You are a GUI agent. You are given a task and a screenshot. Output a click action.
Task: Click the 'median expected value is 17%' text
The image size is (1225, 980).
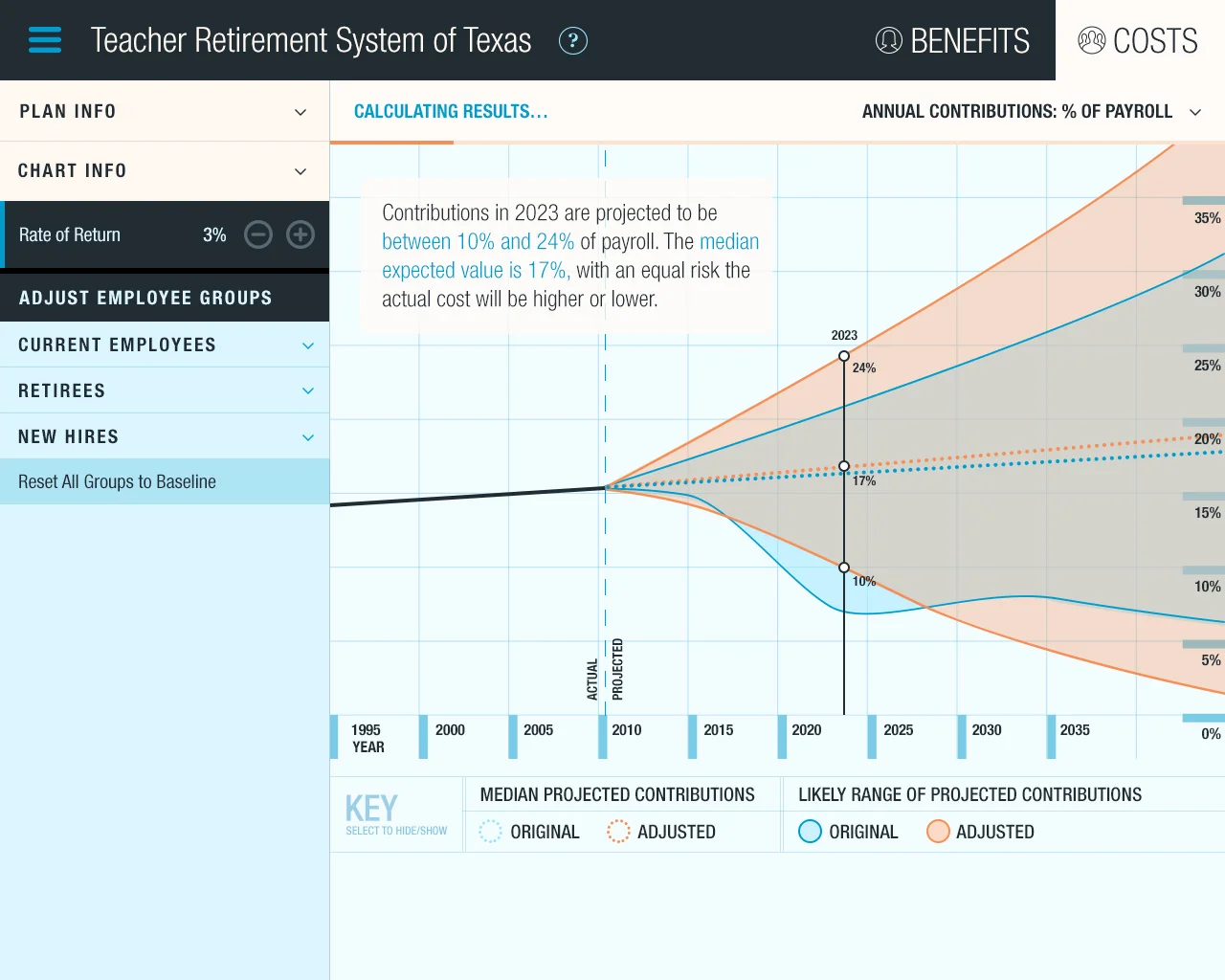coord(570,256)
